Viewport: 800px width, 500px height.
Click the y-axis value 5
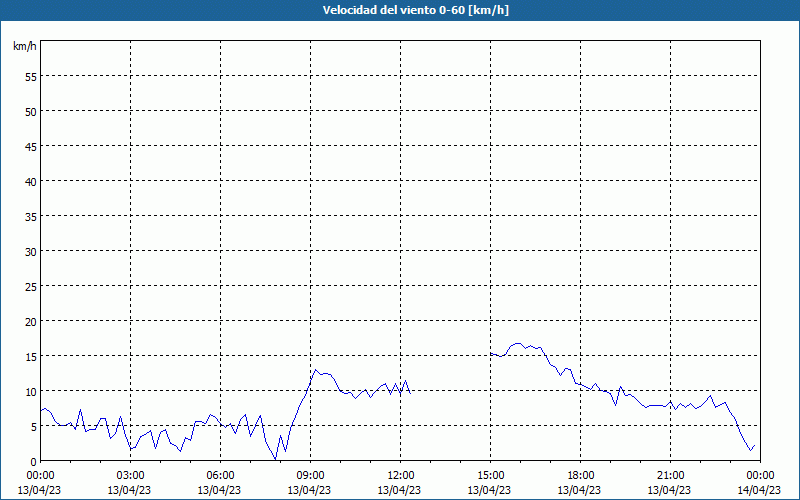[x=34, y=427]
